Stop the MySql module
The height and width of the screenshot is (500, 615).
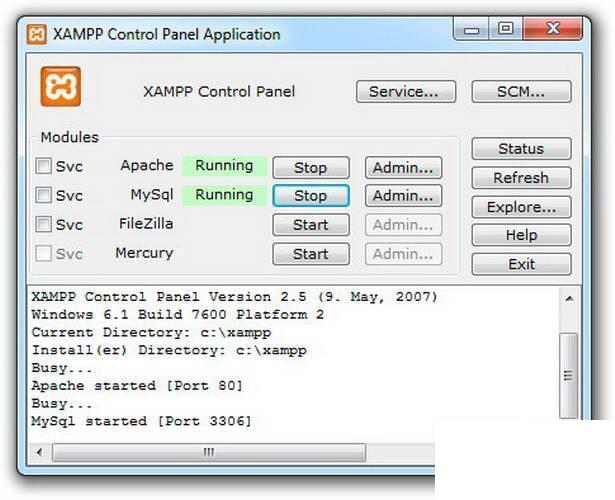click(x=311, y=196)
